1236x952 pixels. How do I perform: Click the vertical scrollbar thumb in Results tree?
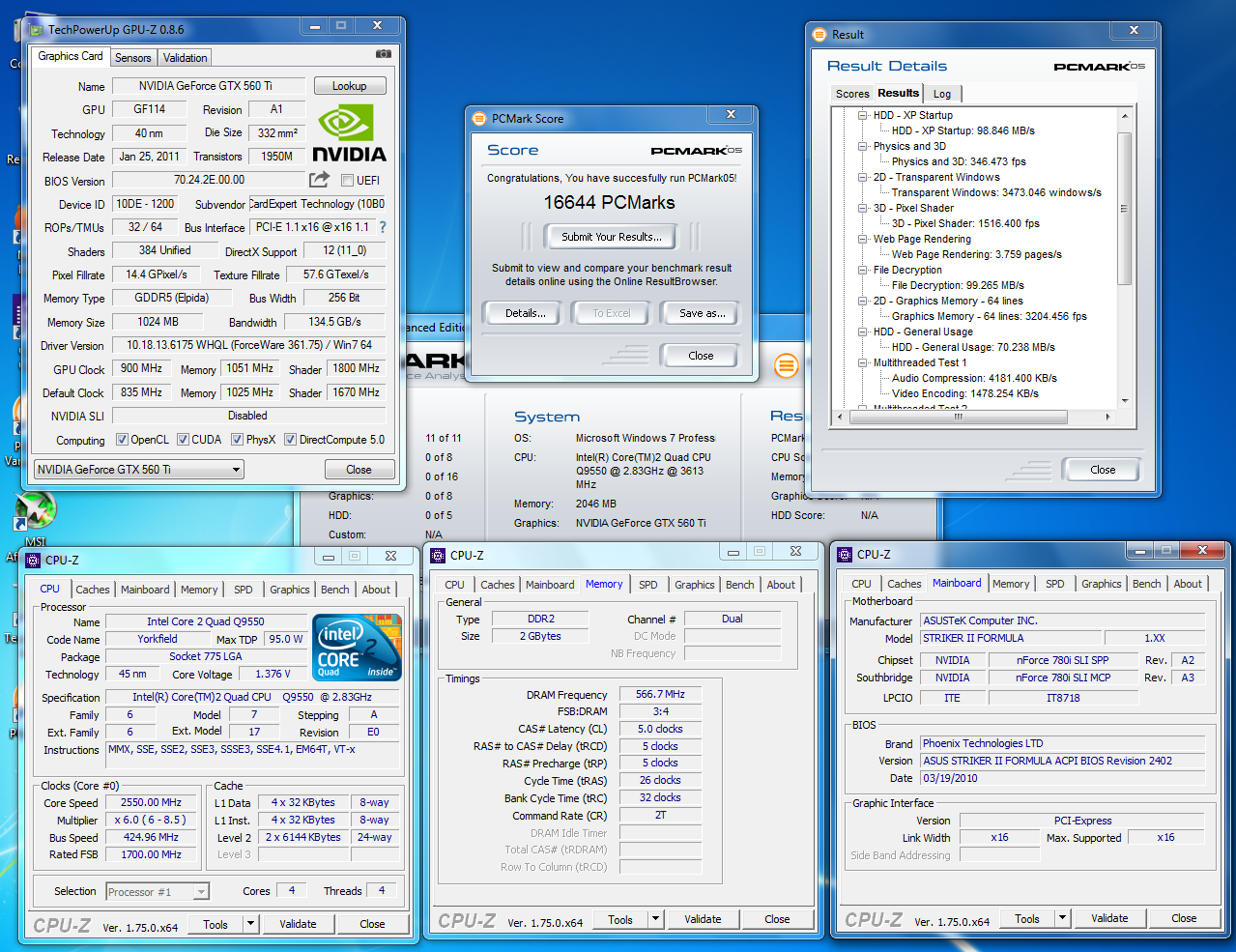tap(1124, 208)
